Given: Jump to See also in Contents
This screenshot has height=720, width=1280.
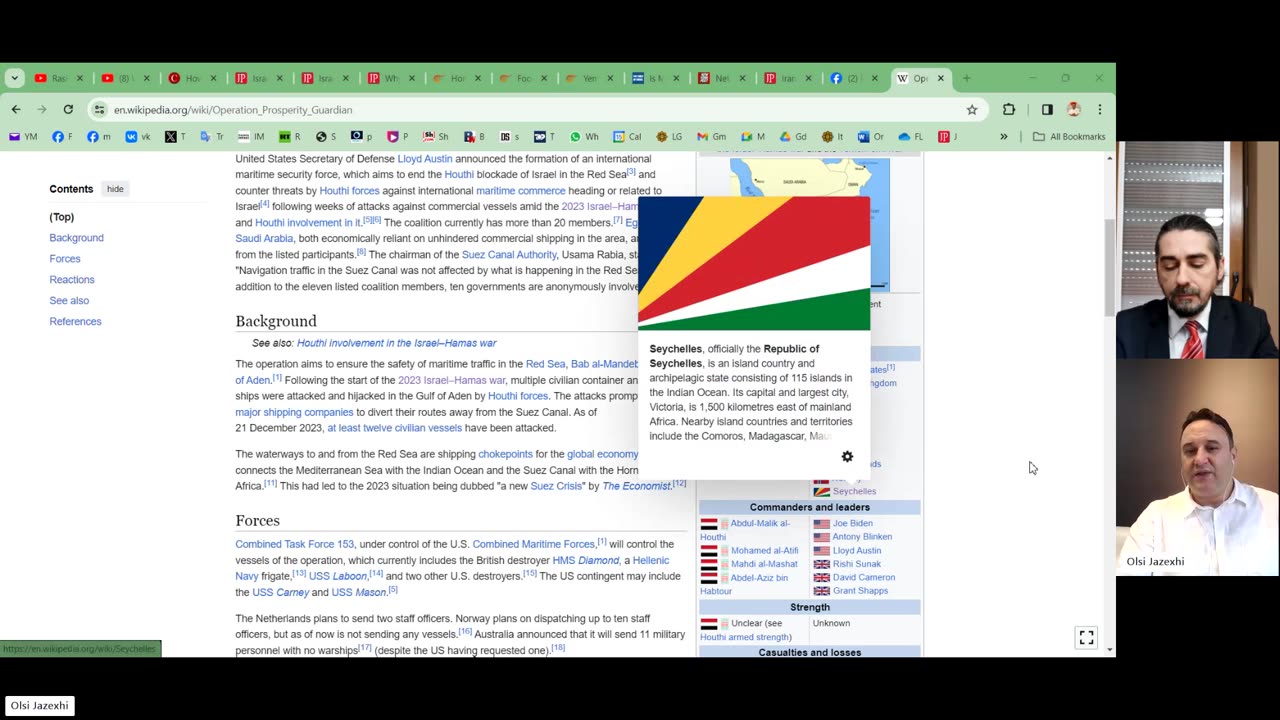Looking at the screenshot, I should [69, 301].
